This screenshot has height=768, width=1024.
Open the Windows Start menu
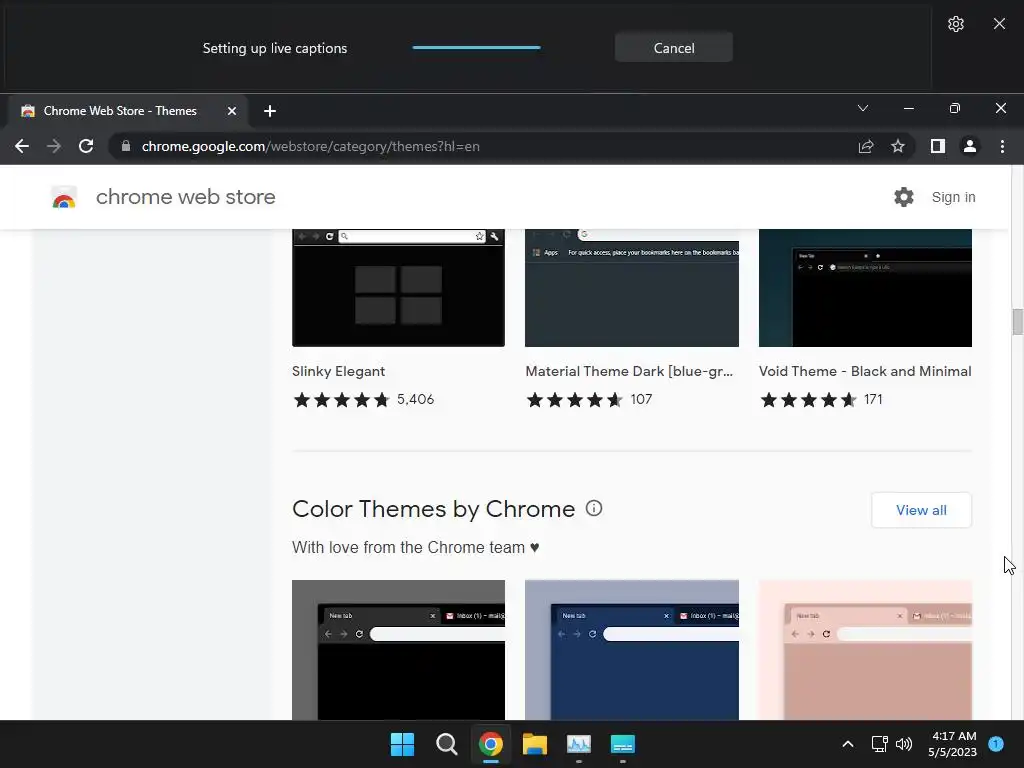pos(402,744)
